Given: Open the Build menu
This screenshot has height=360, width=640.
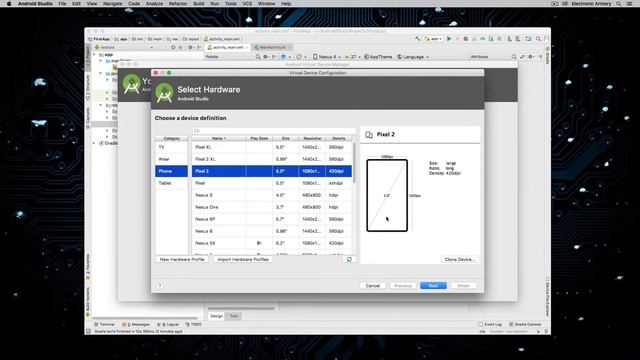Looking at the screenshot, I should [199, 4].
